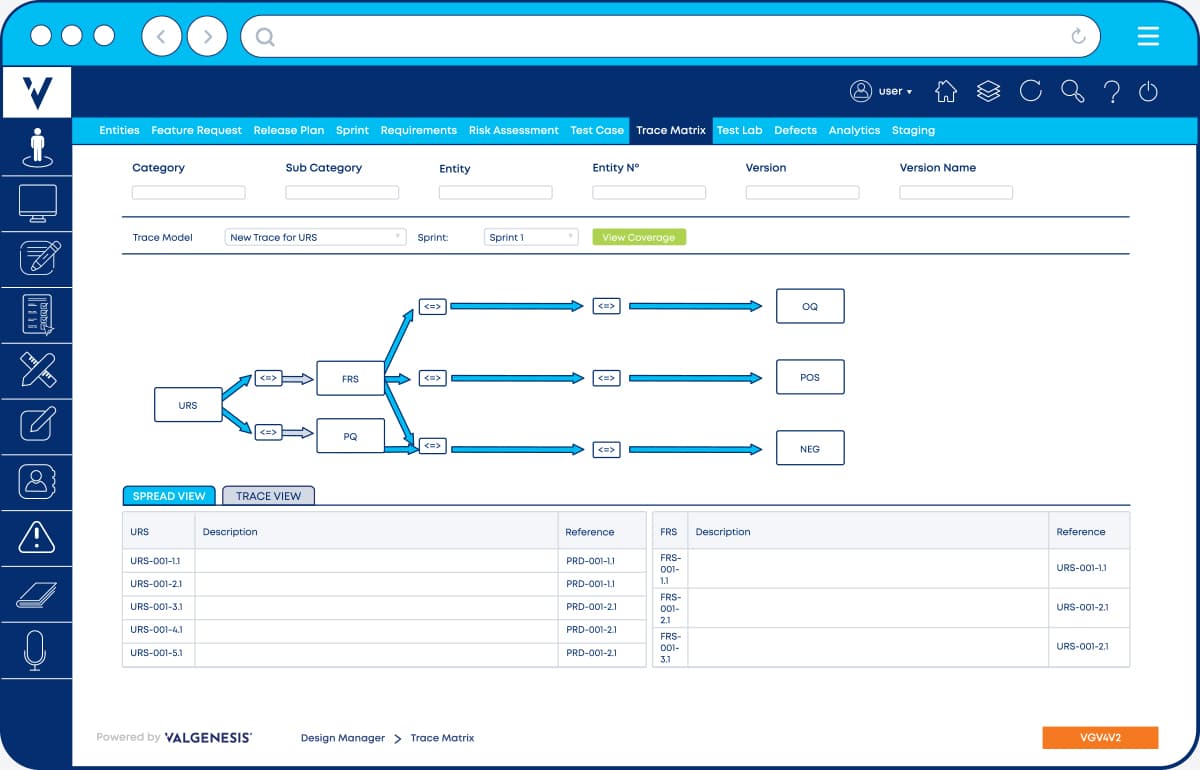This screenshot has width=1200, height=770.
Task: Click the refresh circle icon in header
Action: pos(1030,91)
